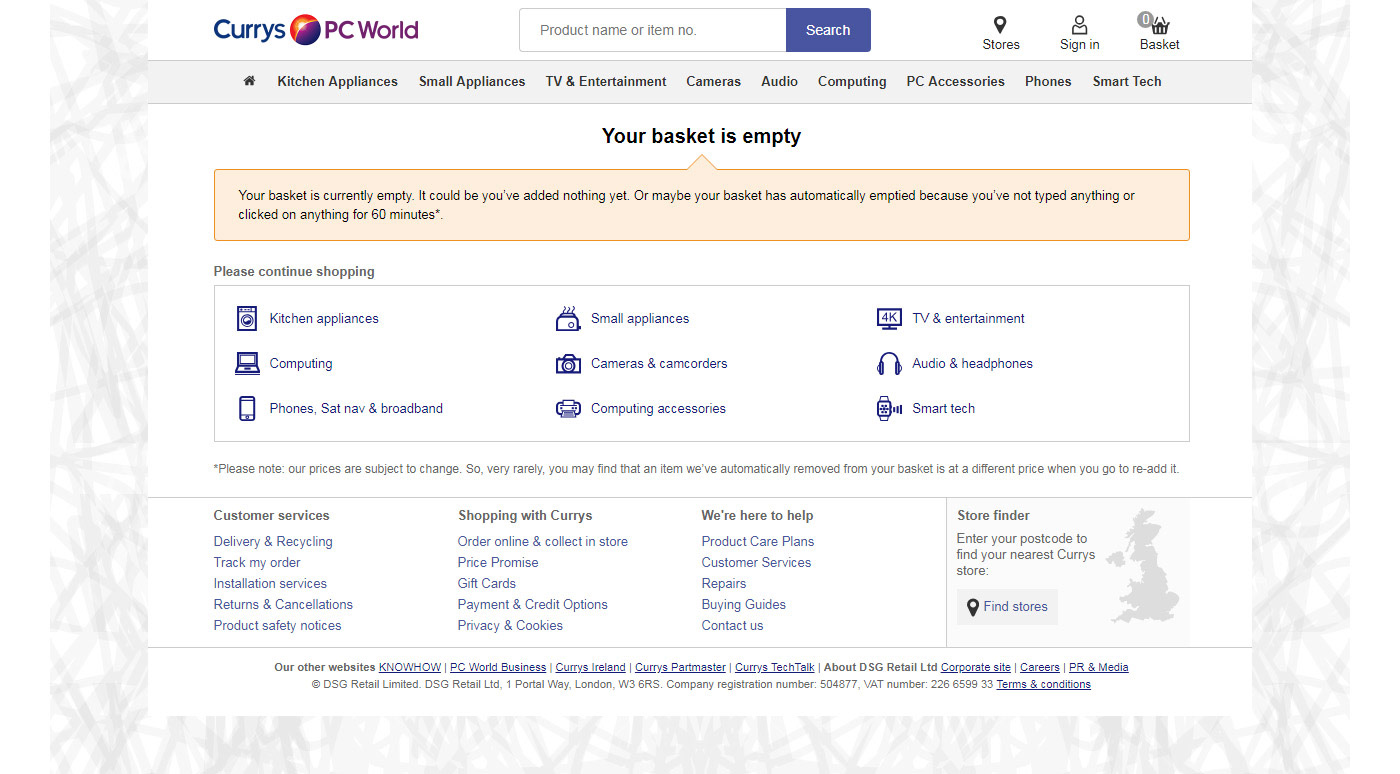
Task: Click the Search button
Action: pos(828,30)
